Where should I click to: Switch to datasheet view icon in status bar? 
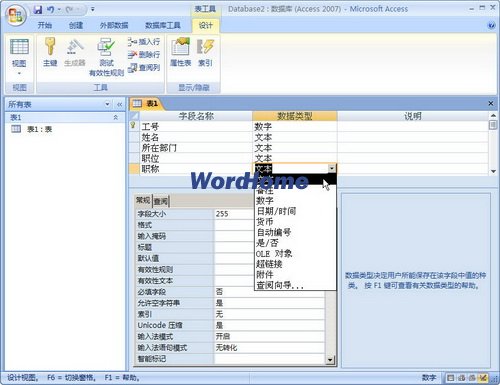coord(451,378)
